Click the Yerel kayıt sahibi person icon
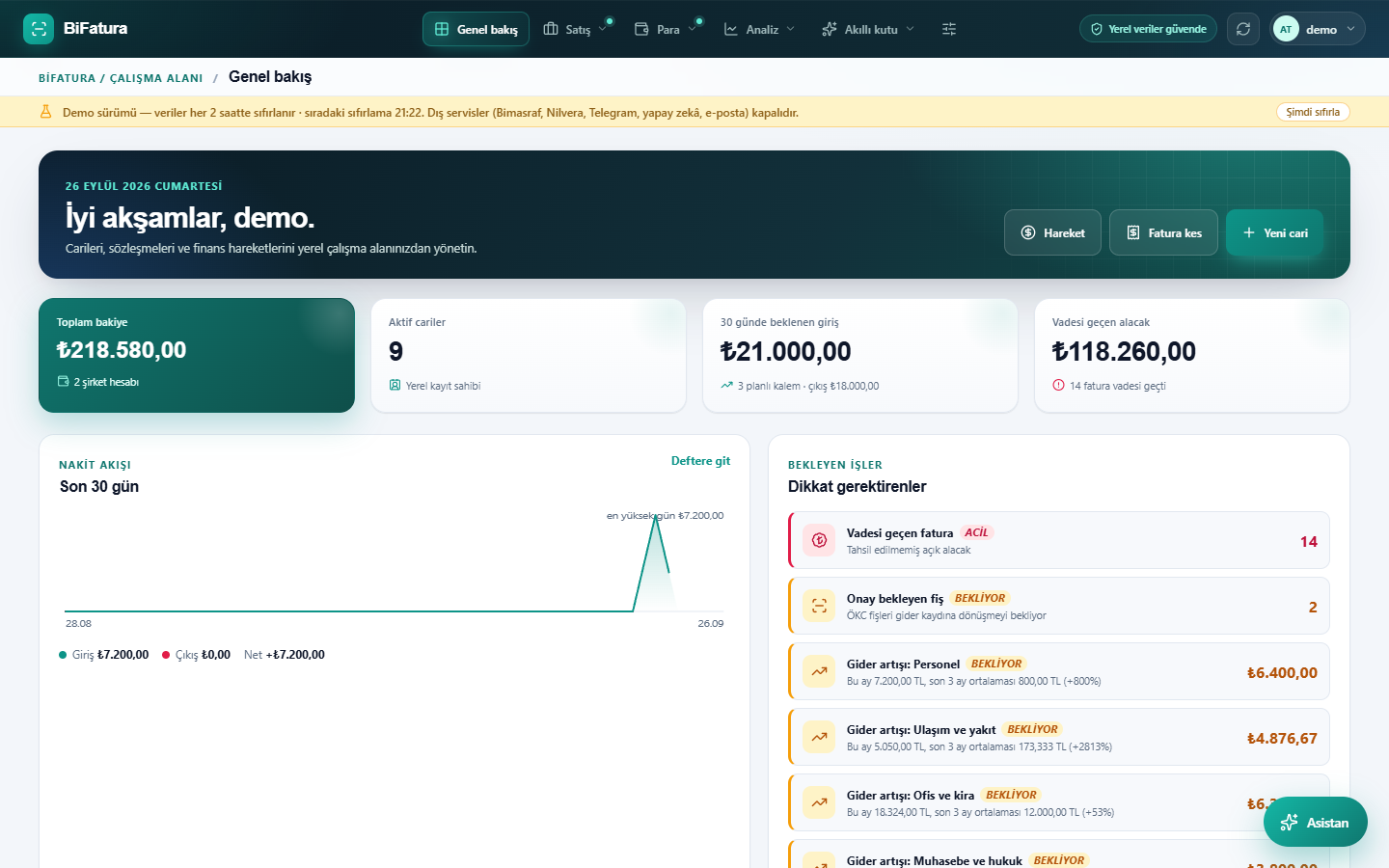Screen dimensions: 1389x868 click(x=395, y=385)
